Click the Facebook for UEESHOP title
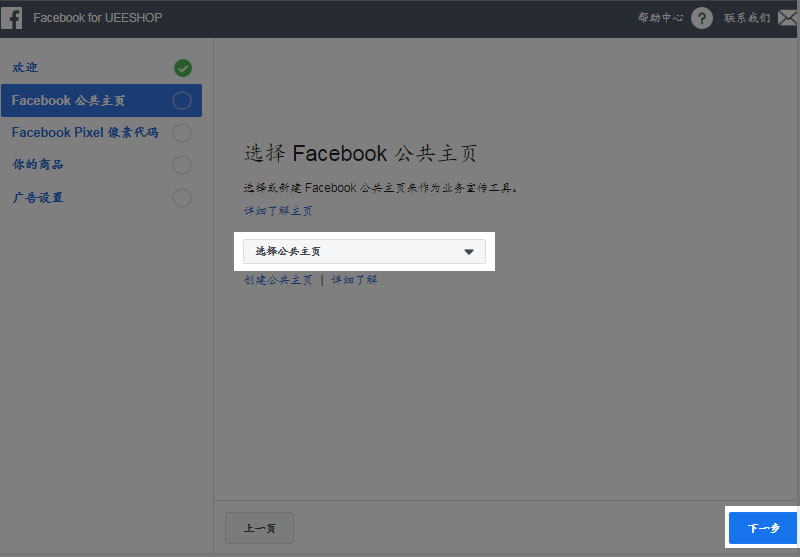This screenshot has height=557, width=800. (98, 18)
